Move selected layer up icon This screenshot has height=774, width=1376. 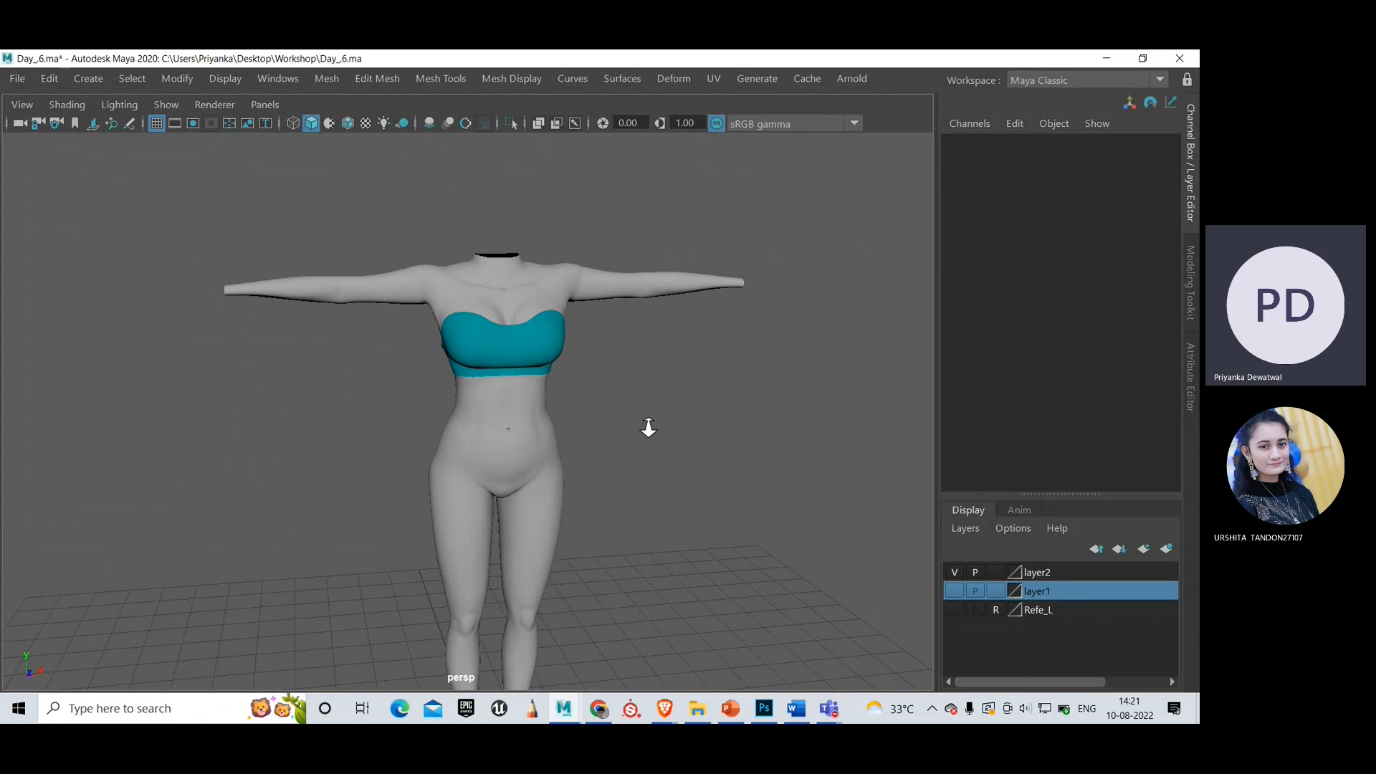1097,549
